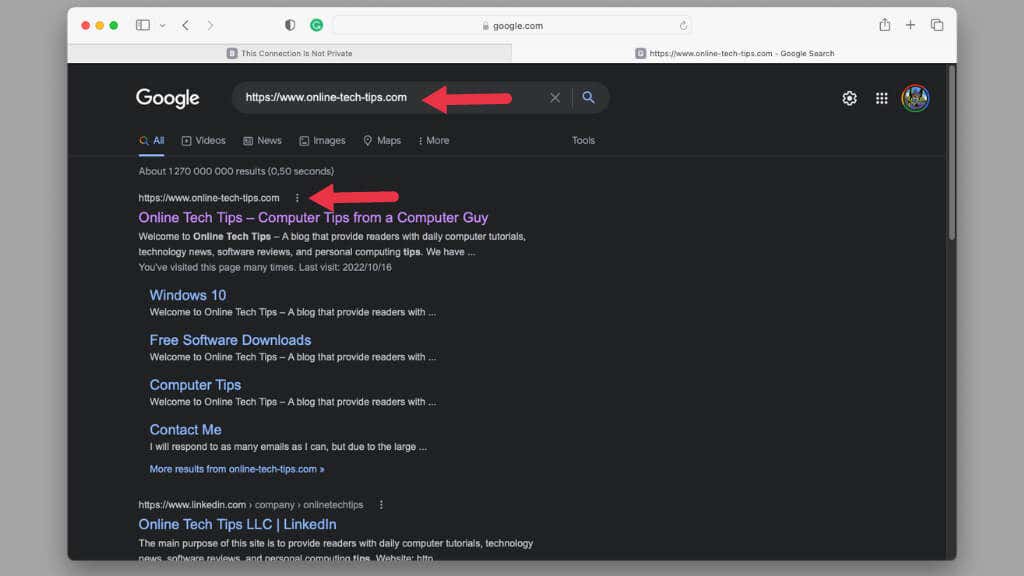Go forward to the next page
The height and width of the screenshot is (576, 1024).
pyautogui.click(x=210, y=25)
